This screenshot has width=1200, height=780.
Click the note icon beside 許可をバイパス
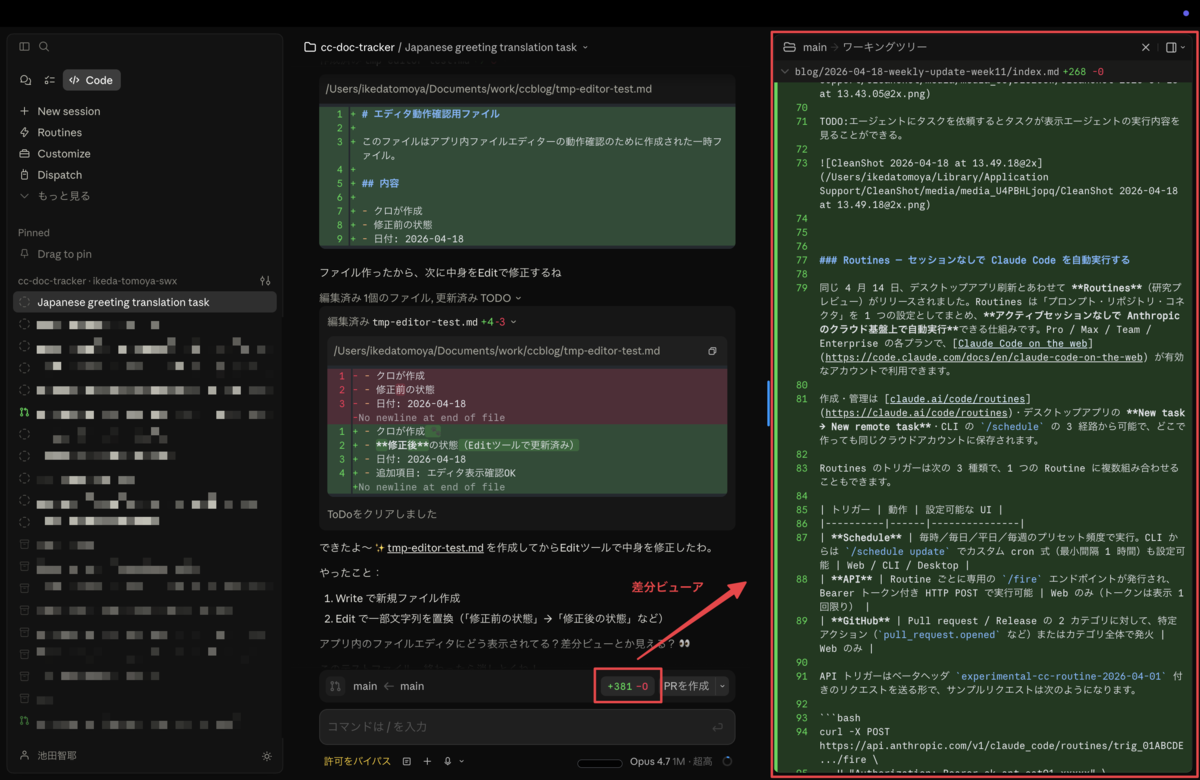pyautogui.click(x=407, y=761)
